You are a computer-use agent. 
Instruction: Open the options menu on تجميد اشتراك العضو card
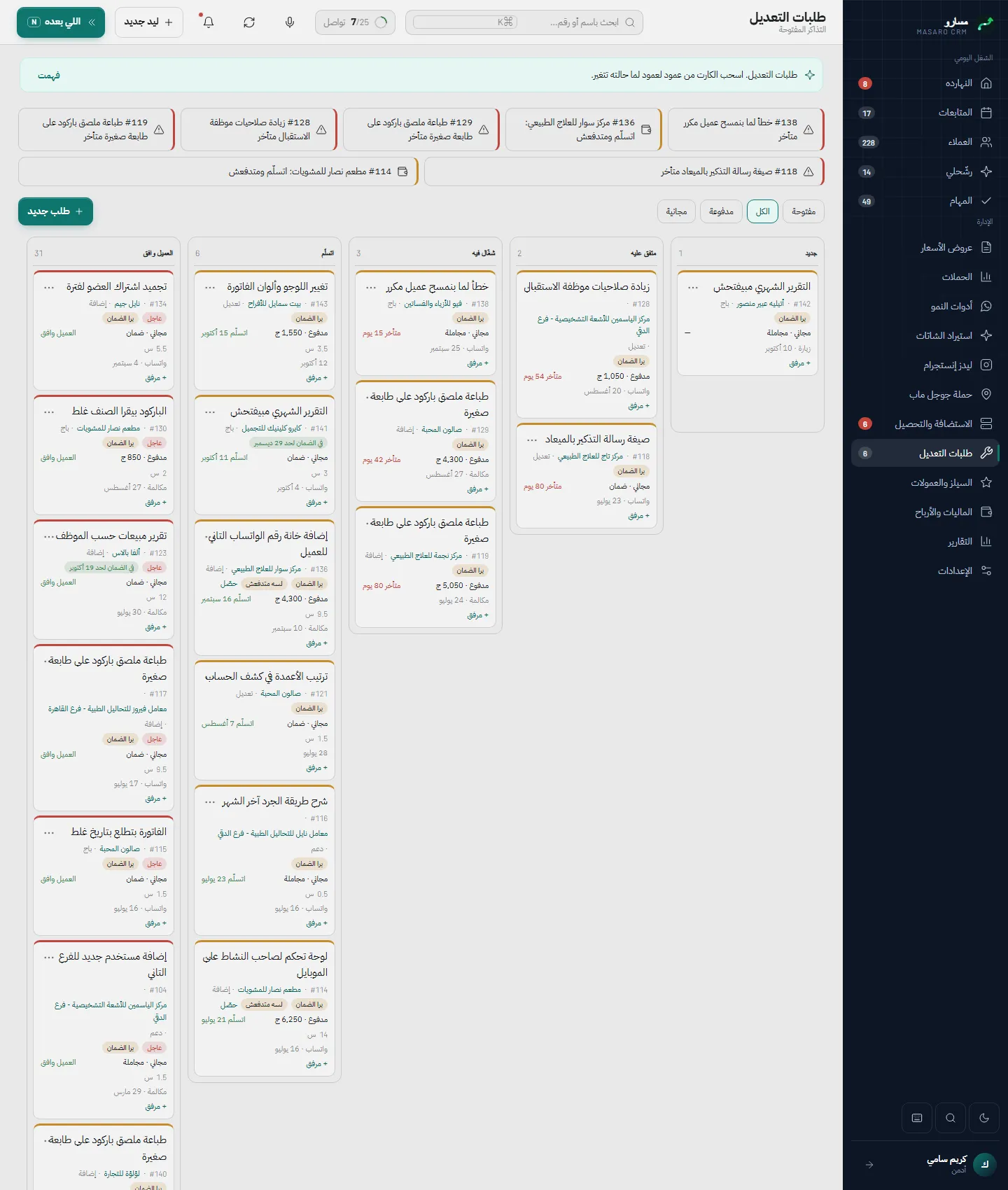[49, 287]
